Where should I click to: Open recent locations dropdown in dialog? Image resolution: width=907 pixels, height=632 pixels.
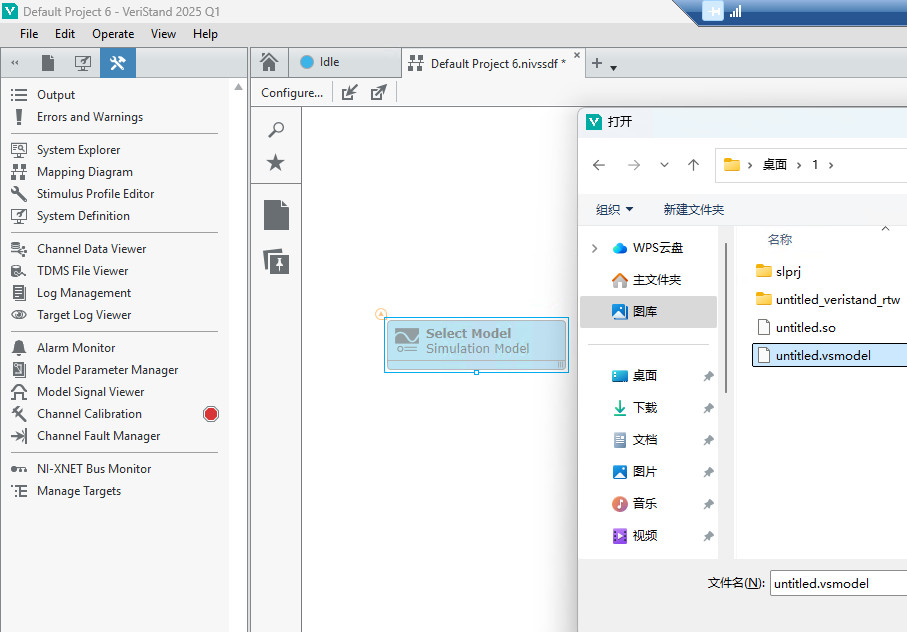[664, 165]
